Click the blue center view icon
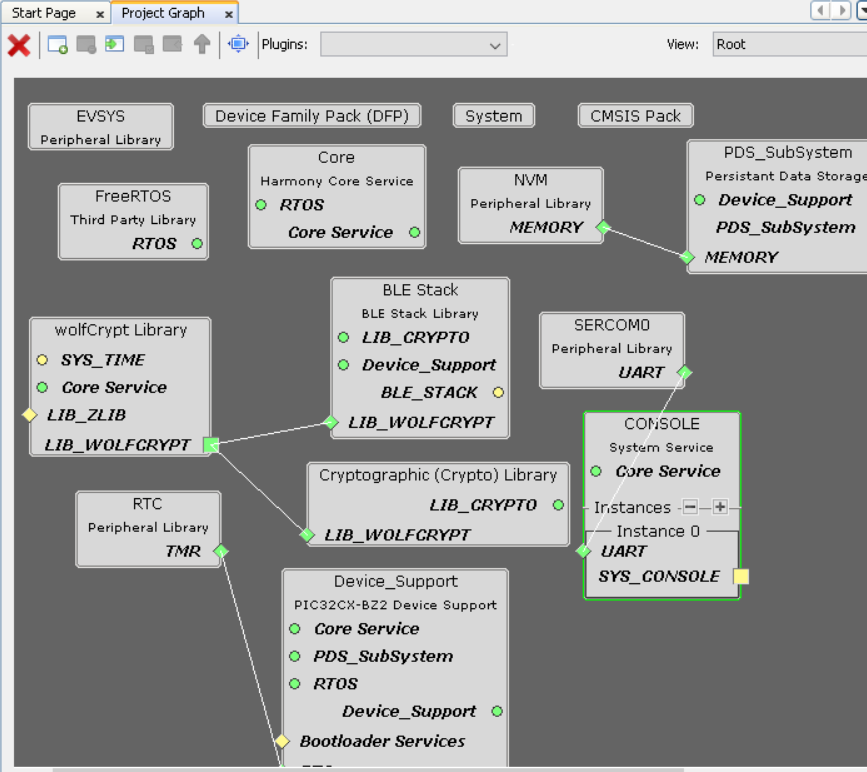 click(x=238, y=45)
